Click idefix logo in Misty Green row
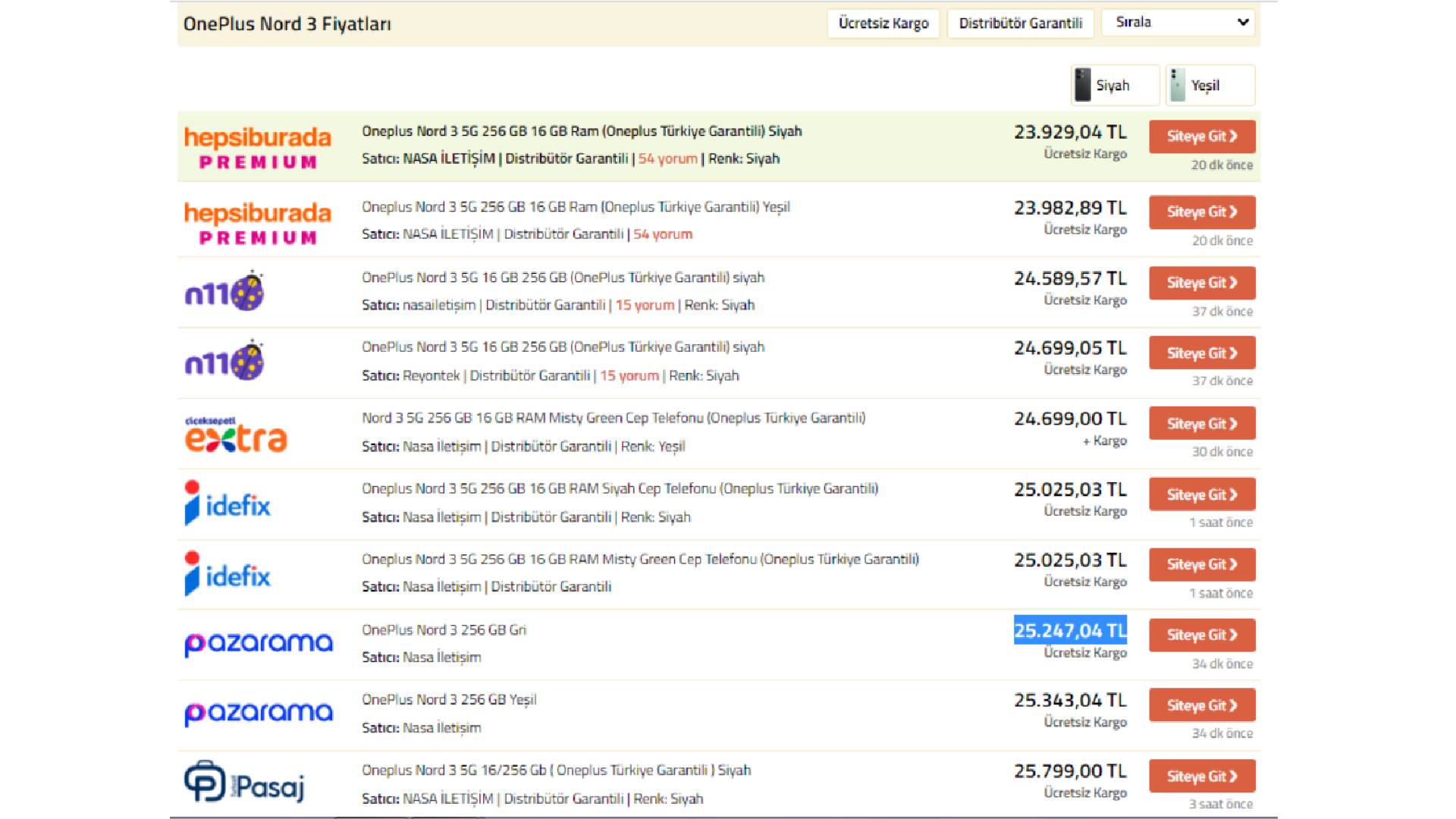This screenshot has width=1456, height=819. pyautogui.click(x=227, y=573)
